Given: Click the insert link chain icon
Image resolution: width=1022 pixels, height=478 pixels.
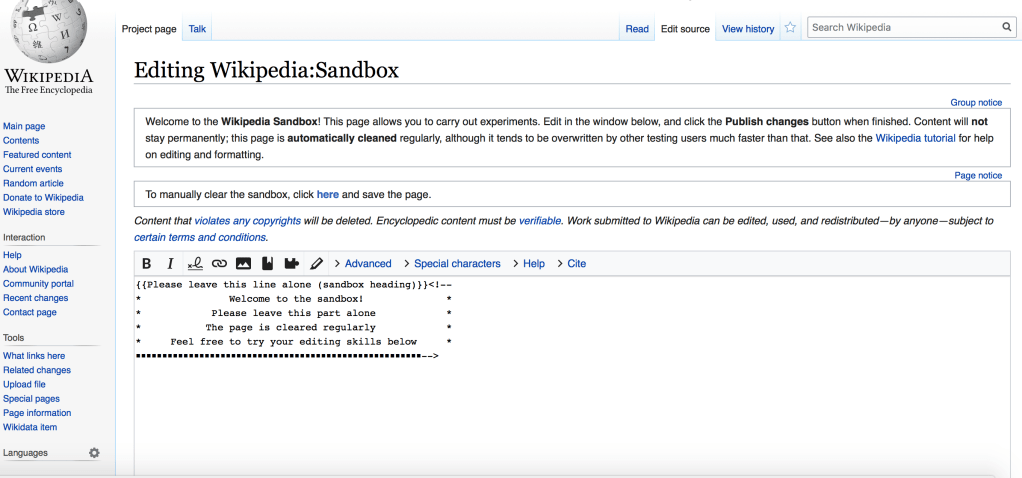Looking at the screenshot, I should pos(219,264).
